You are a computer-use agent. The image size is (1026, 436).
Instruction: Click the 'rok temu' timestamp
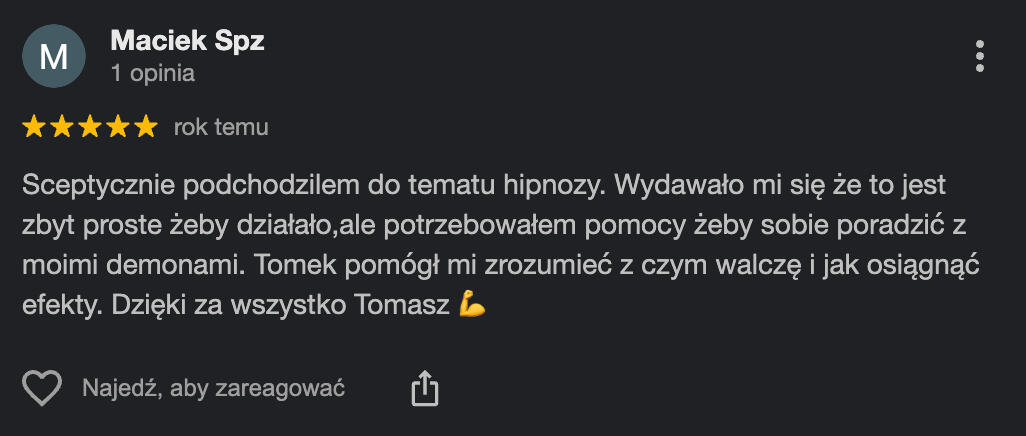[x=221, y=127]
